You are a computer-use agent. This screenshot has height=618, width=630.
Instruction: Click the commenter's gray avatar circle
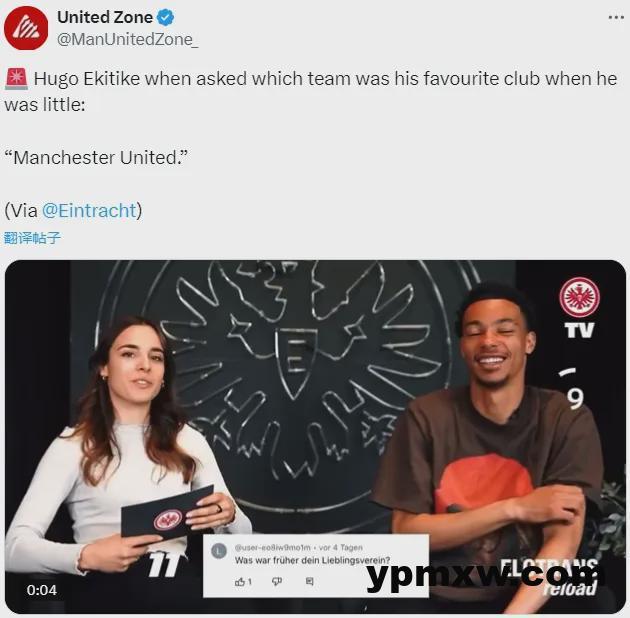coord(219,551)
